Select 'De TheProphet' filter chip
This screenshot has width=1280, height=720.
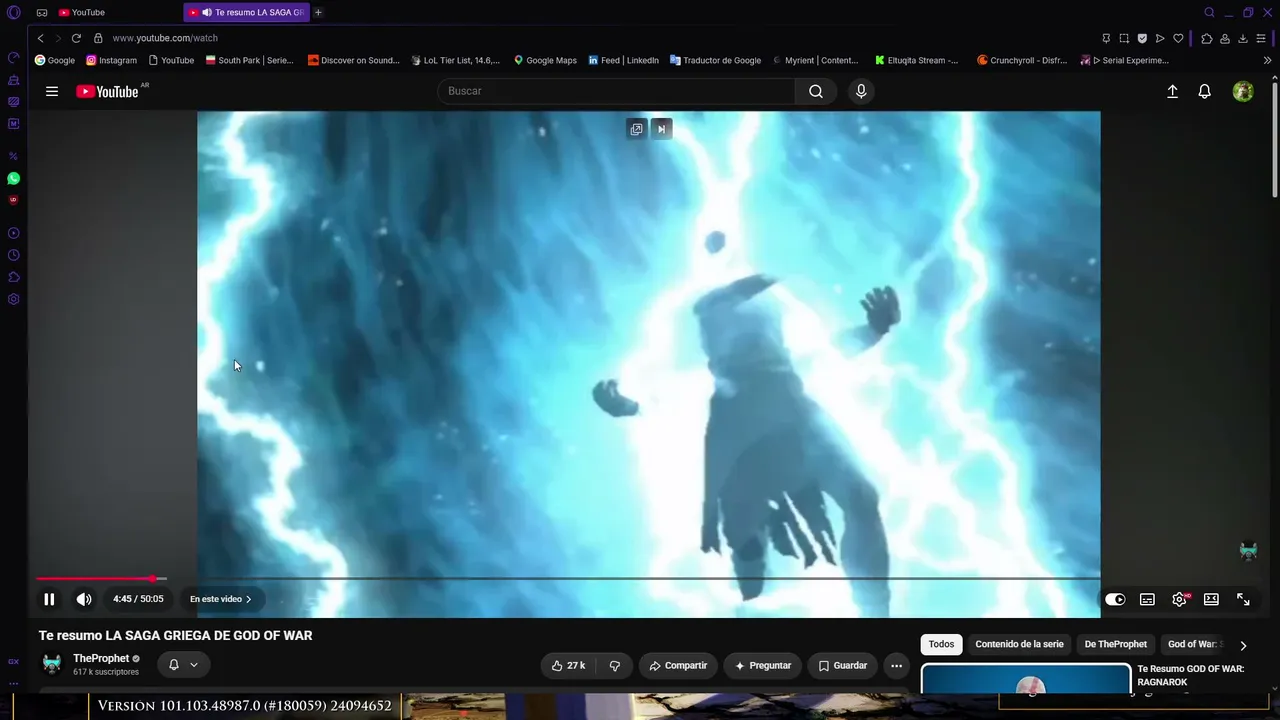pos(1115,644)
